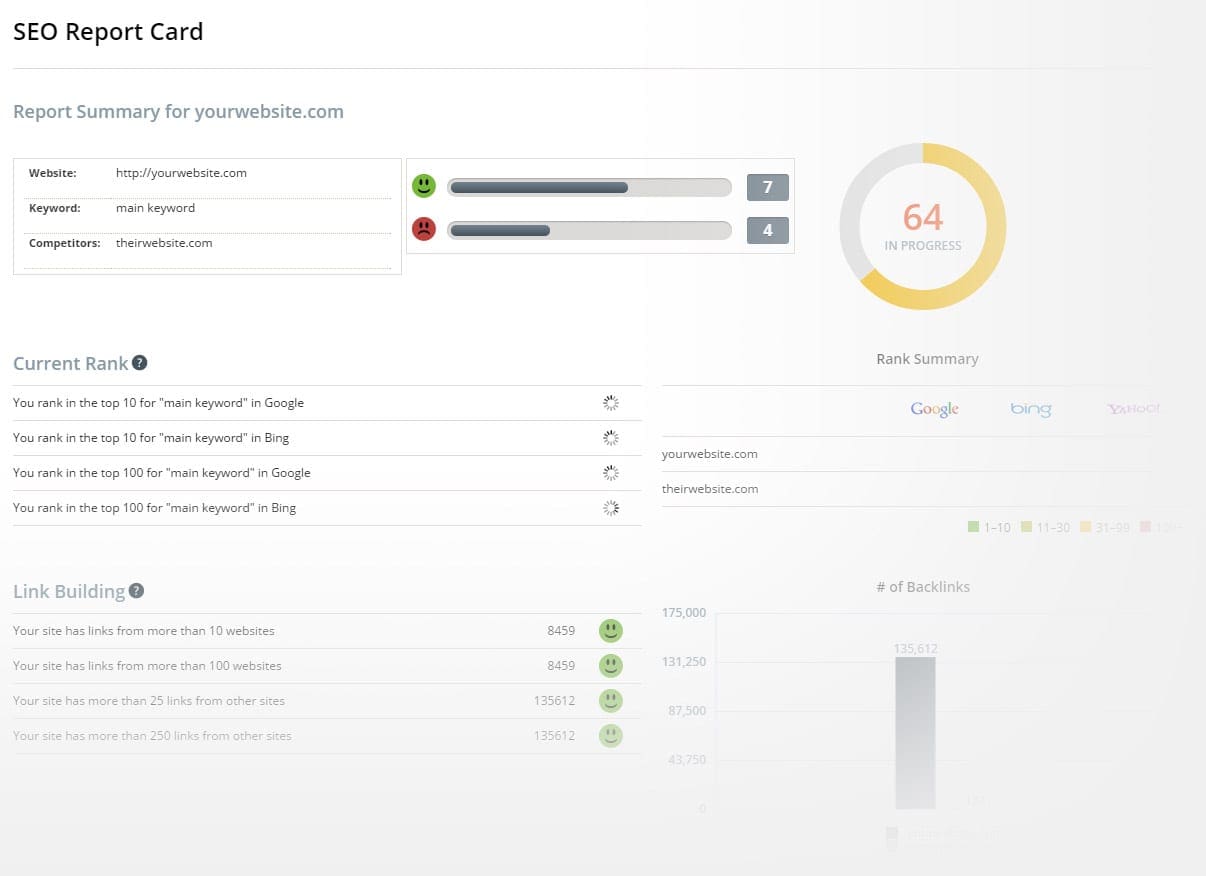Click the red sad face summary icon
The width and height of the screenshot is (1206, 876).
point(425,229)
